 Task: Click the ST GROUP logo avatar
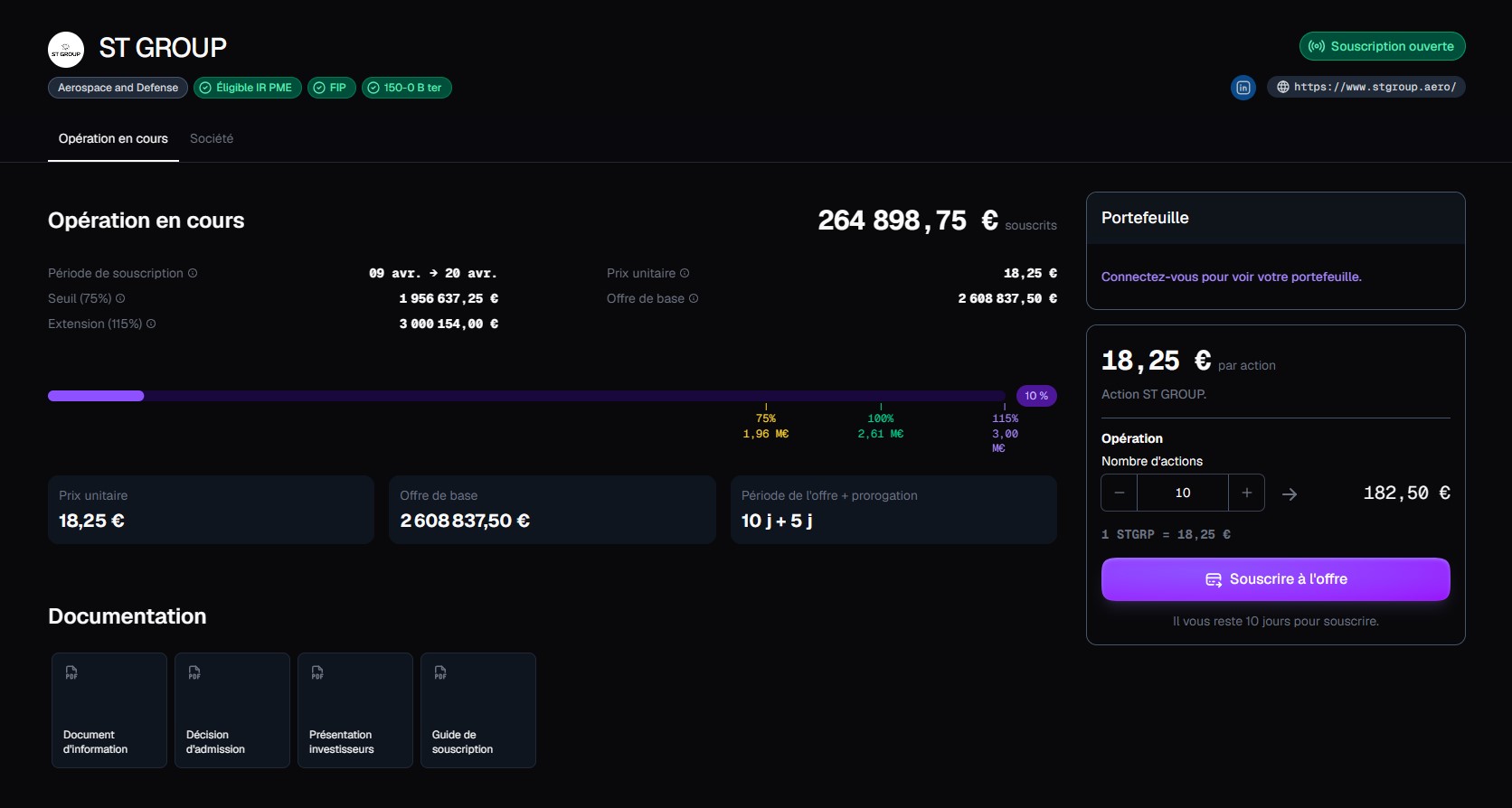tap(66, 50)
